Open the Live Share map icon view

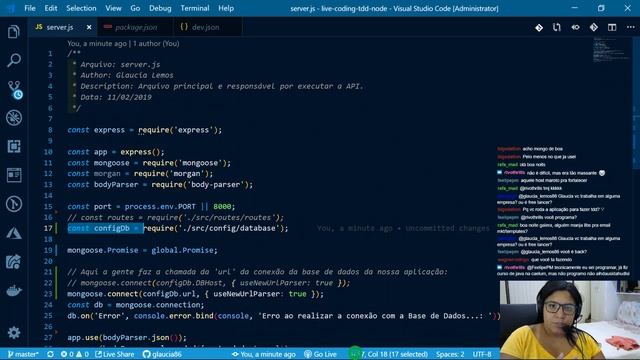(x=13, y=262)
